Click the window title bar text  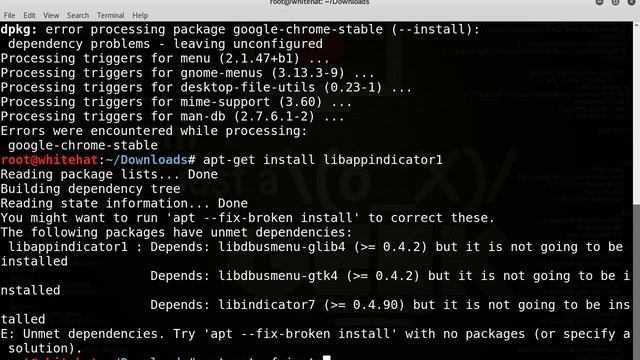320,2
